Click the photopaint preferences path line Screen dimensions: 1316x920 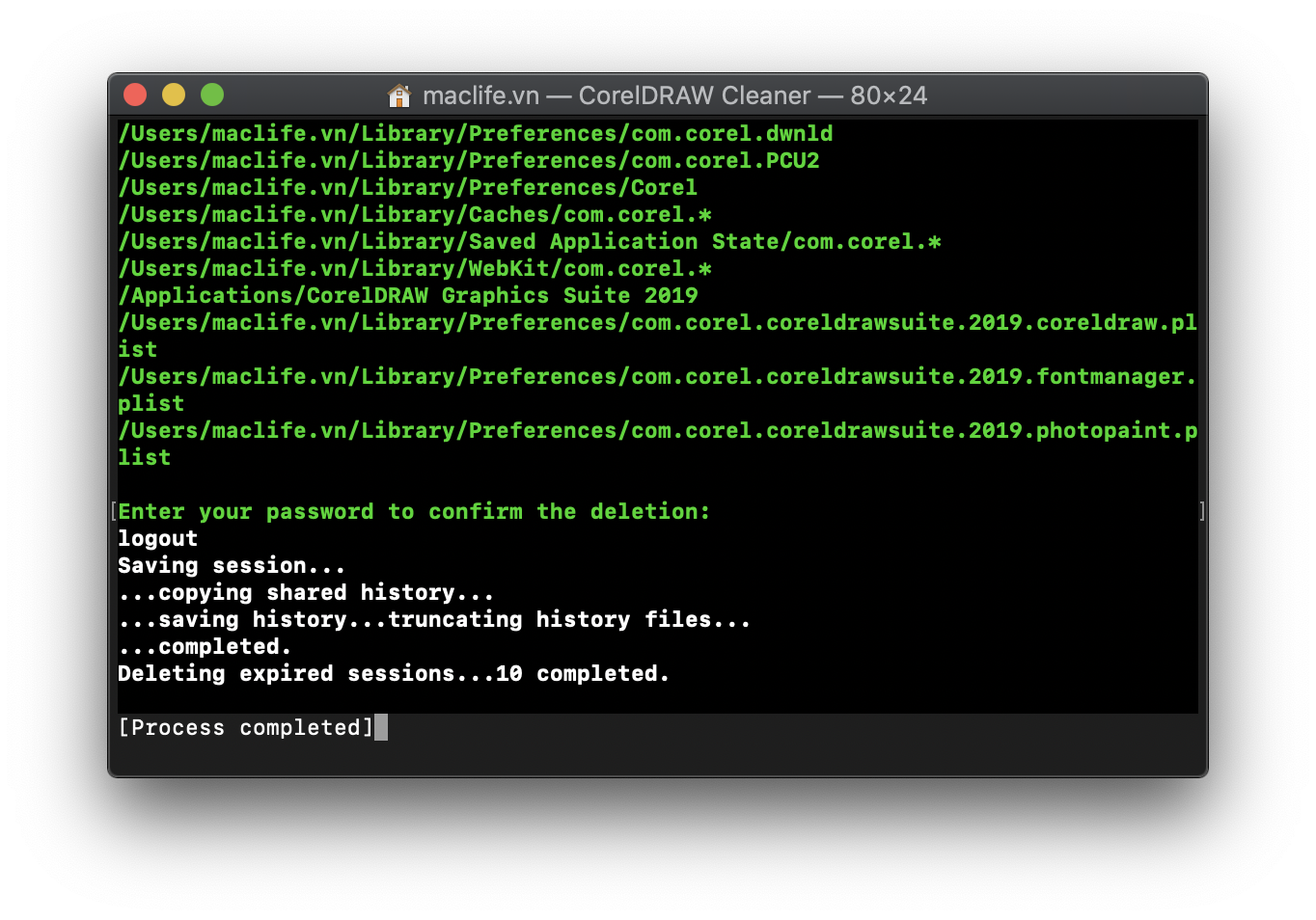[656, 431]
